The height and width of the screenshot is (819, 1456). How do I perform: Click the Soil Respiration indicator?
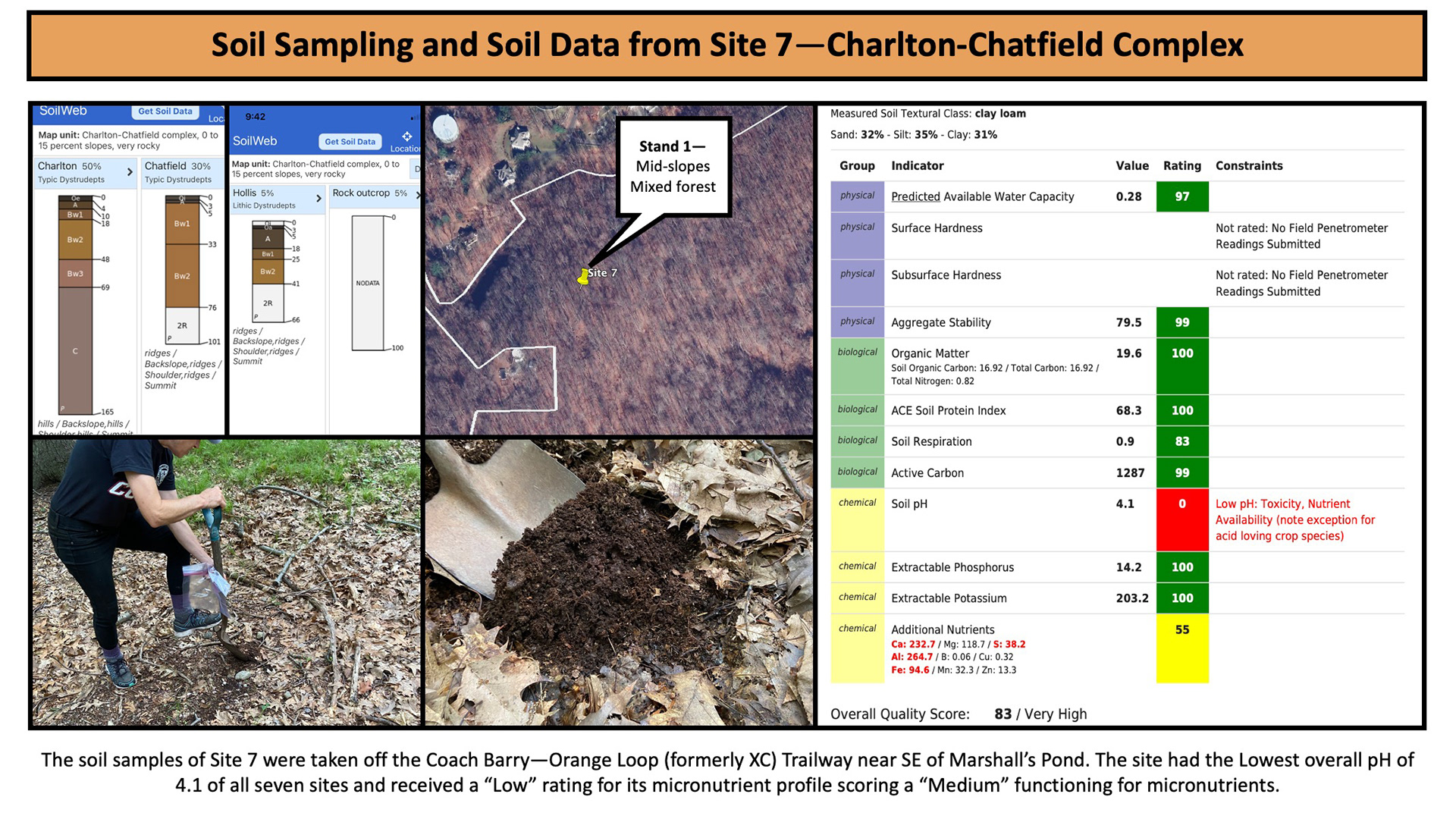click(931, 441)
